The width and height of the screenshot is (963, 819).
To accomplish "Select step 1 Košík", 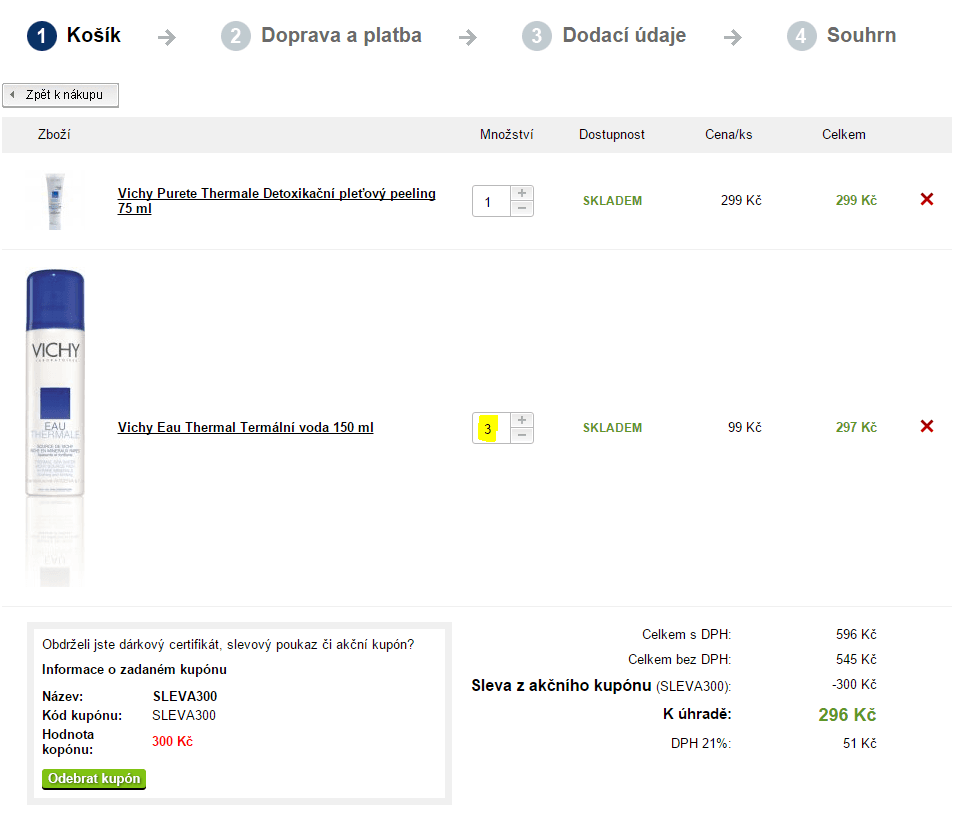I will coord(74,36).
